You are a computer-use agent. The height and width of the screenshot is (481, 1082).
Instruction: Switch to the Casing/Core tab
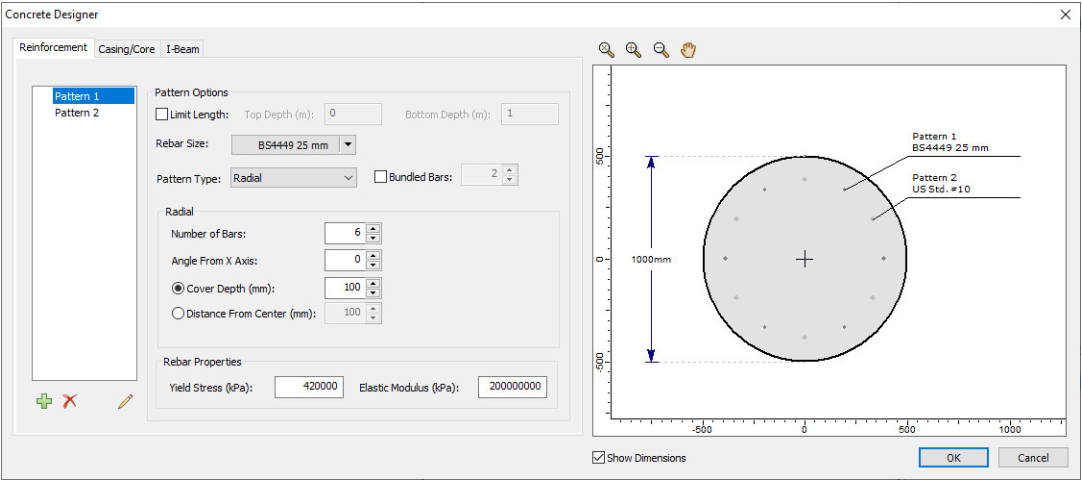pos(126,49)
